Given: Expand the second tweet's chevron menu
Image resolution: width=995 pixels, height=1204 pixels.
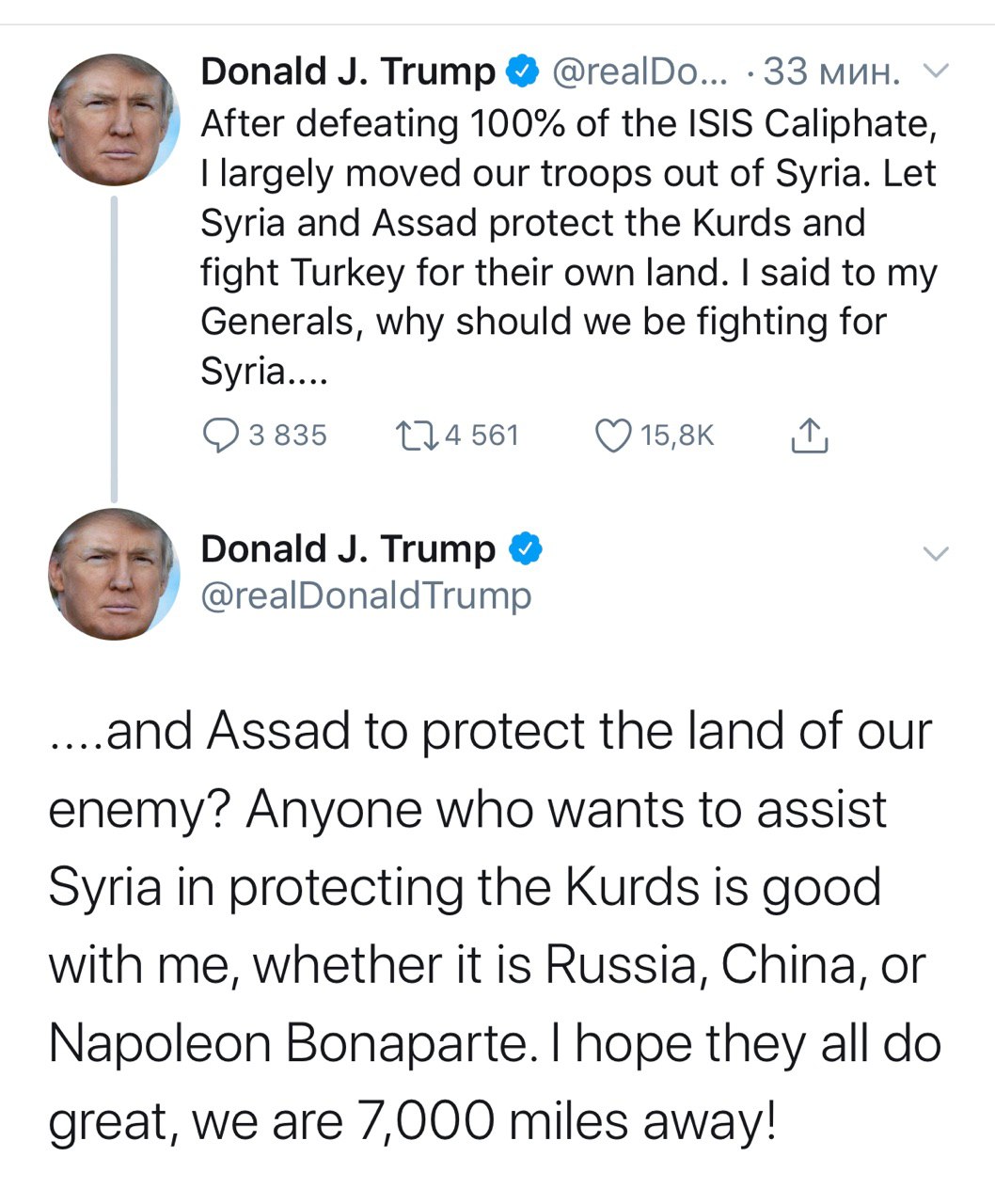Looking at the screenshot, I should (936, 553).
